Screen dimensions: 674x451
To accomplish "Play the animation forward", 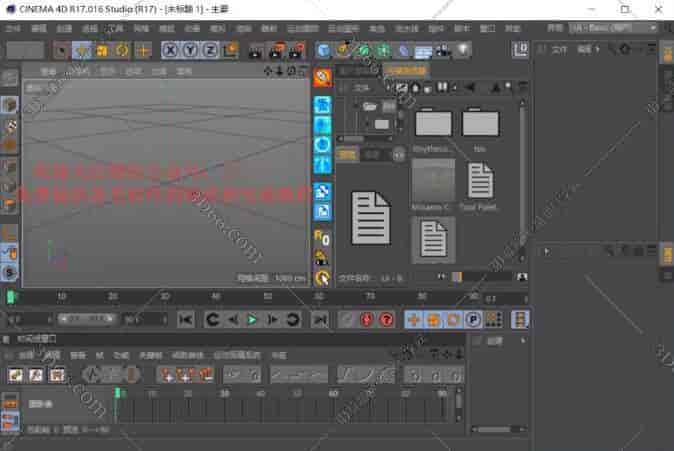I will click(x=252, y=319).
